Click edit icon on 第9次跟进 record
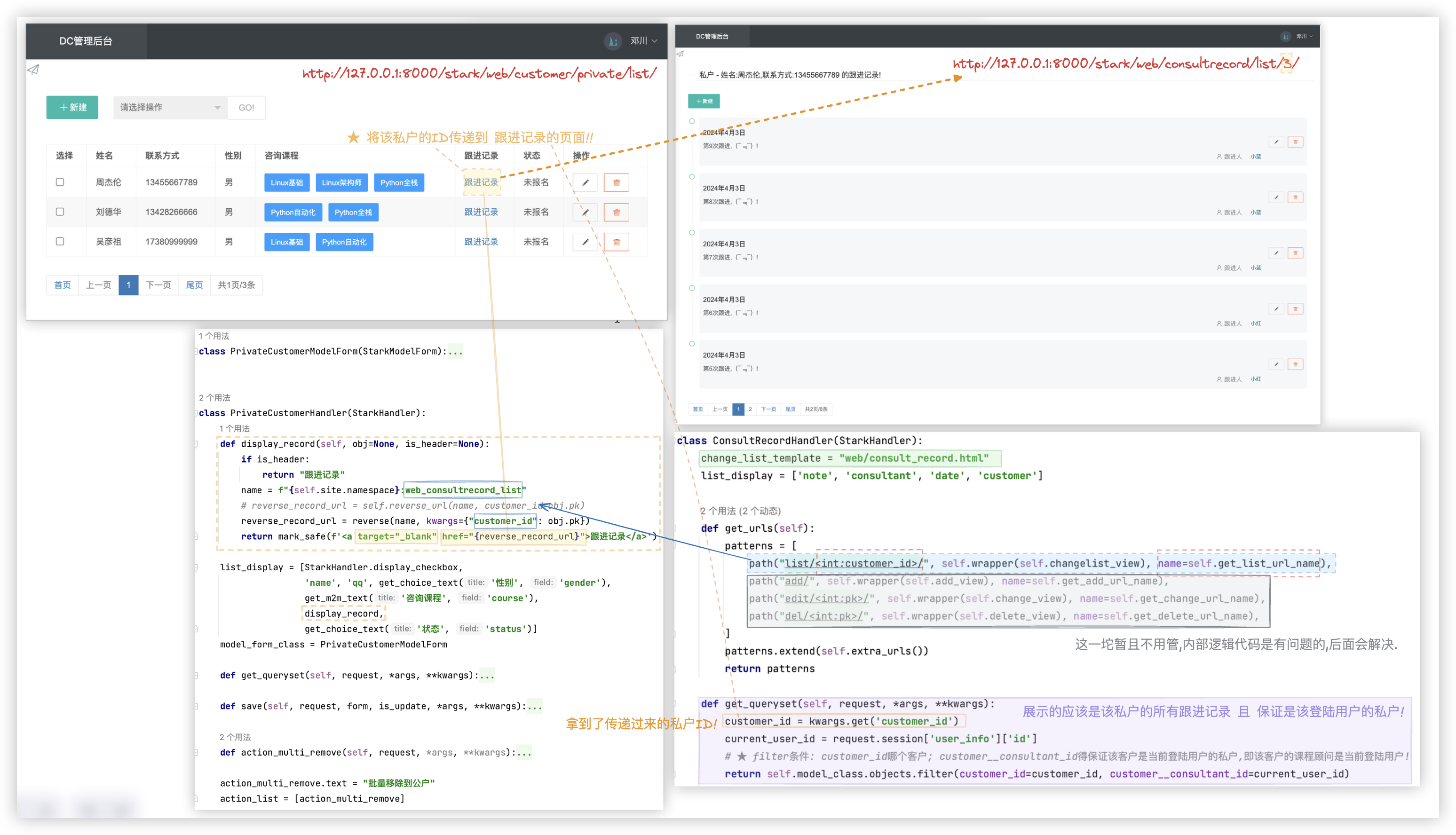 (x=1276, y=142)
